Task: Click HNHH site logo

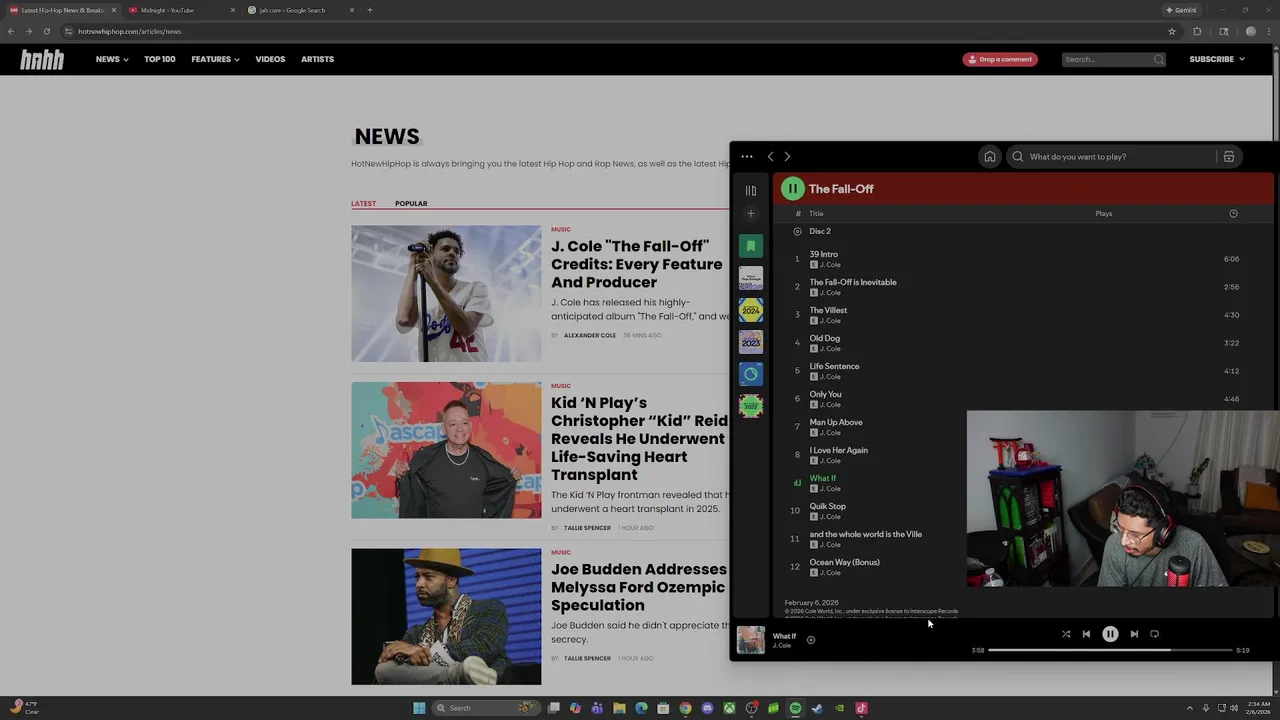Action: 42,59
